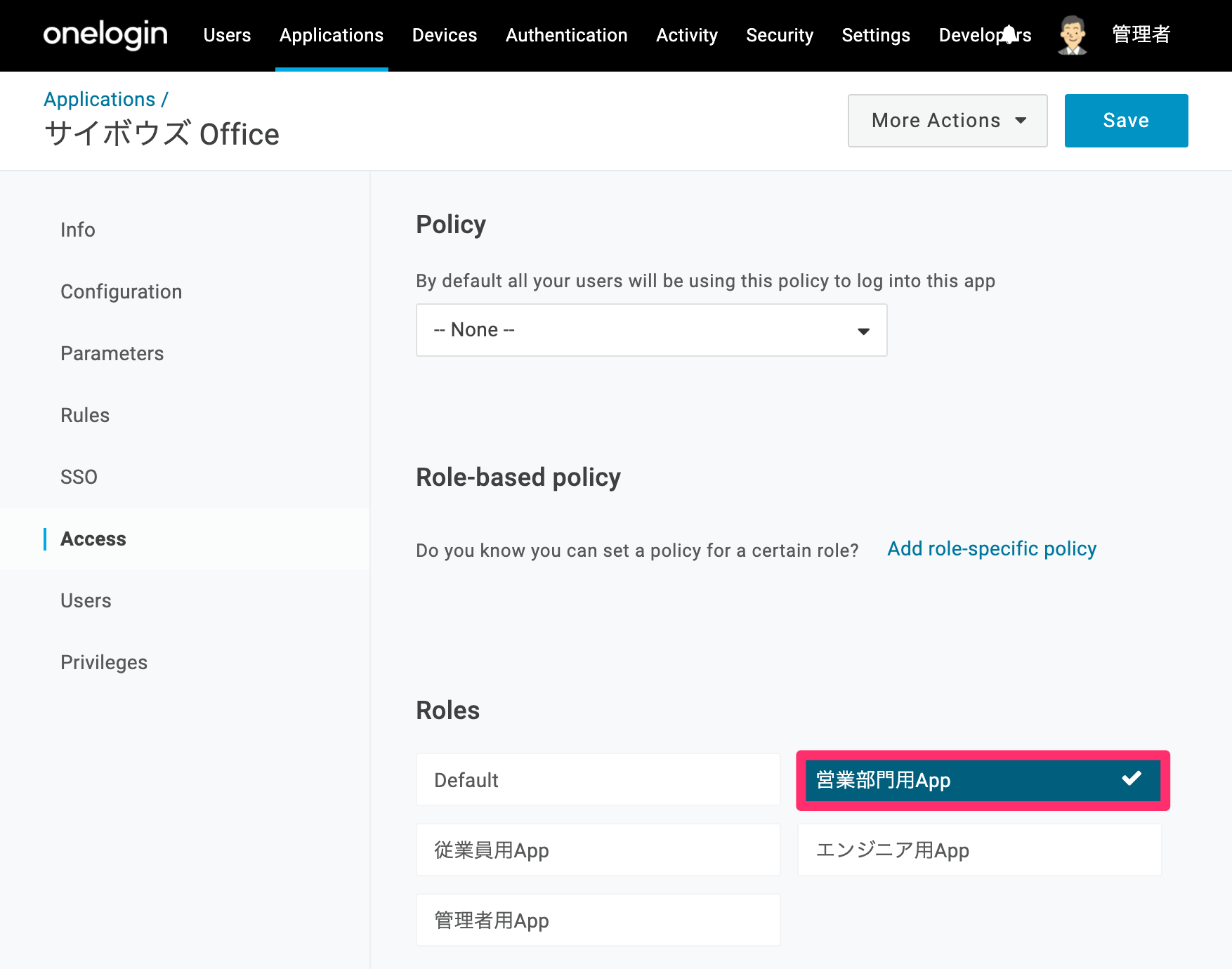Switch to the Privileges tab

pos(104,662)
